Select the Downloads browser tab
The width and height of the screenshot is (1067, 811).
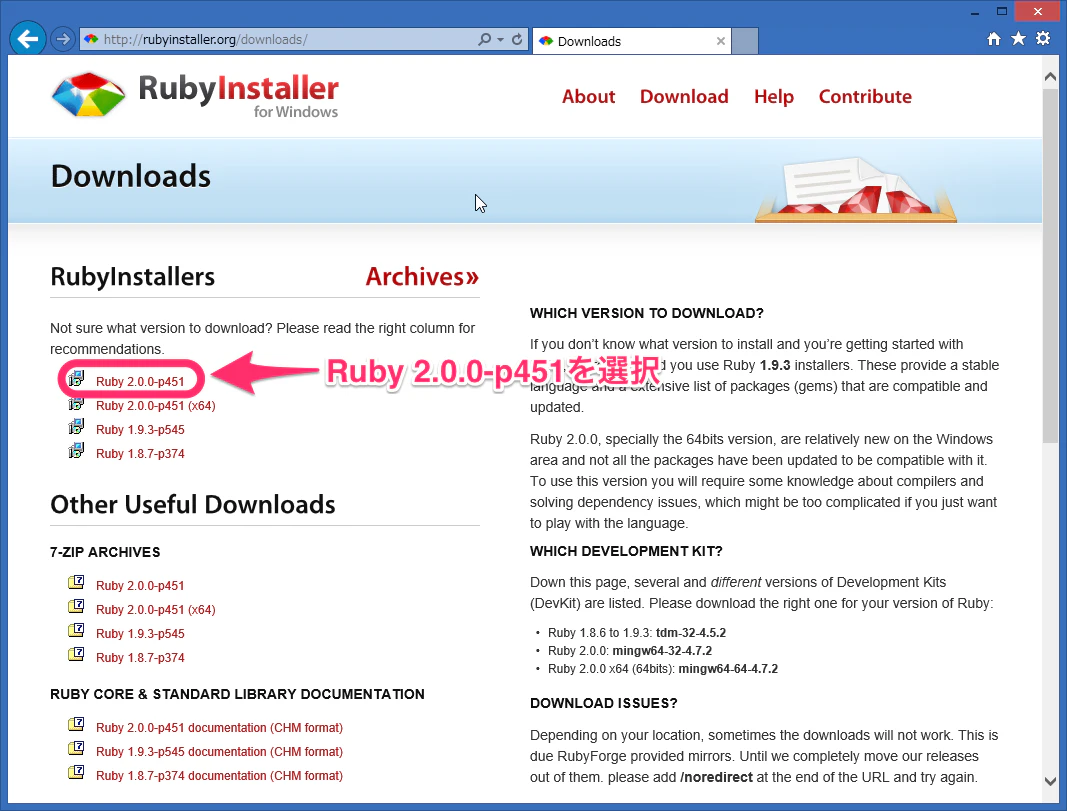(x=631, y=41)
